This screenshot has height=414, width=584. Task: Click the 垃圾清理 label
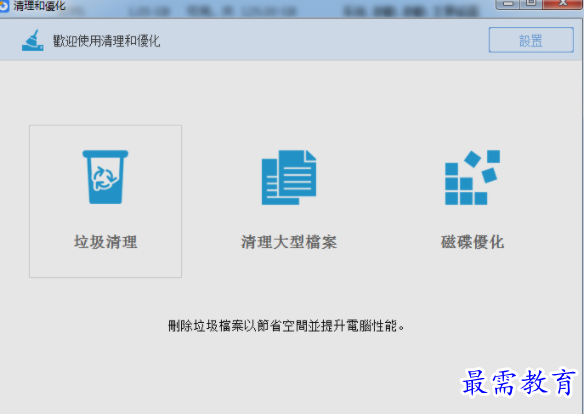click(106, 242)
